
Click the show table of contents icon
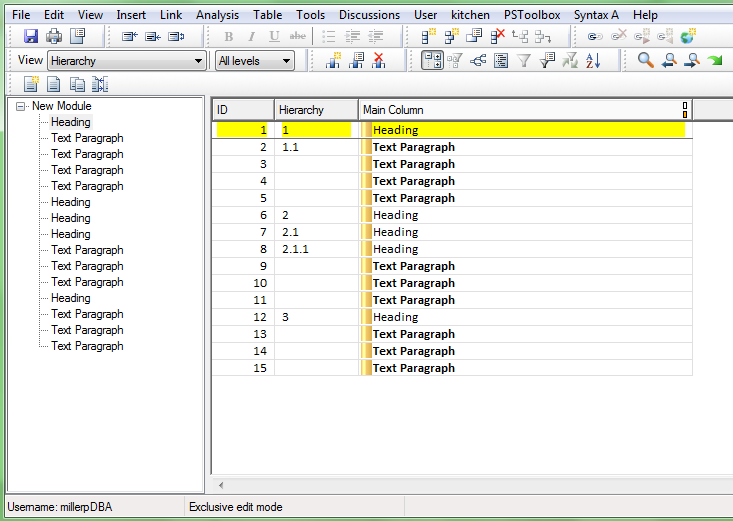pos(501,60)
